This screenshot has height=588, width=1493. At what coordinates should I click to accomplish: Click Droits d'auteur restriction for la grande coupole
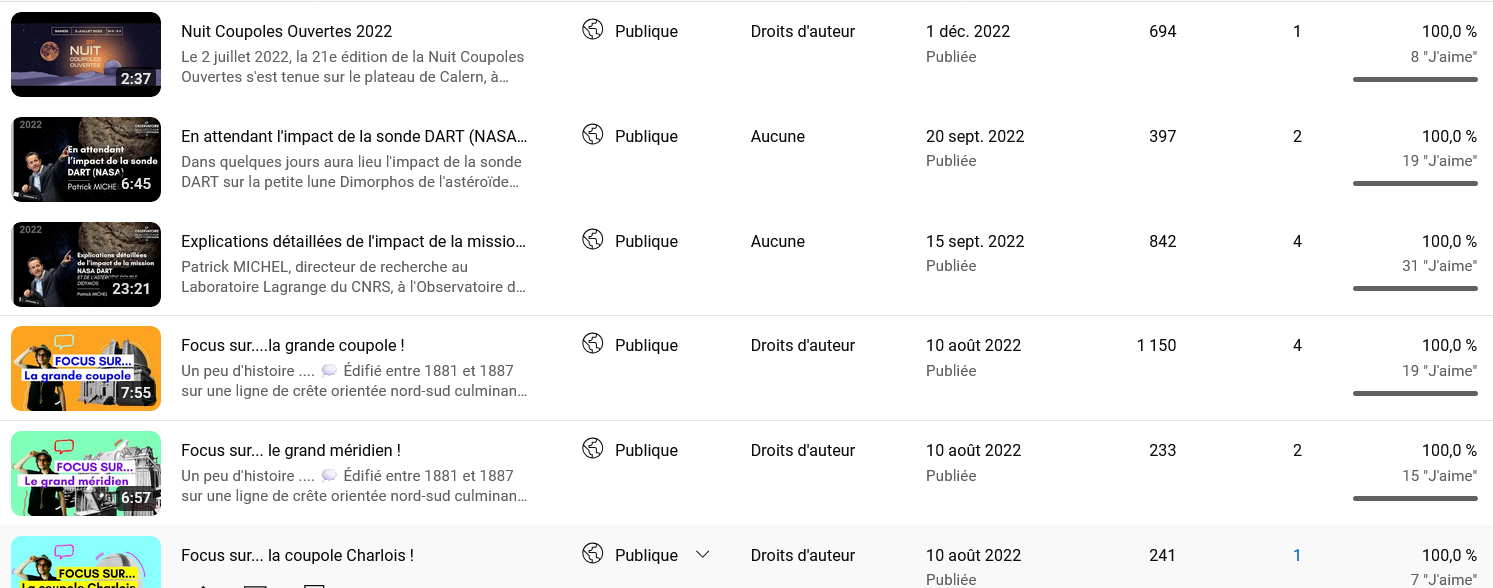(803, 346)
